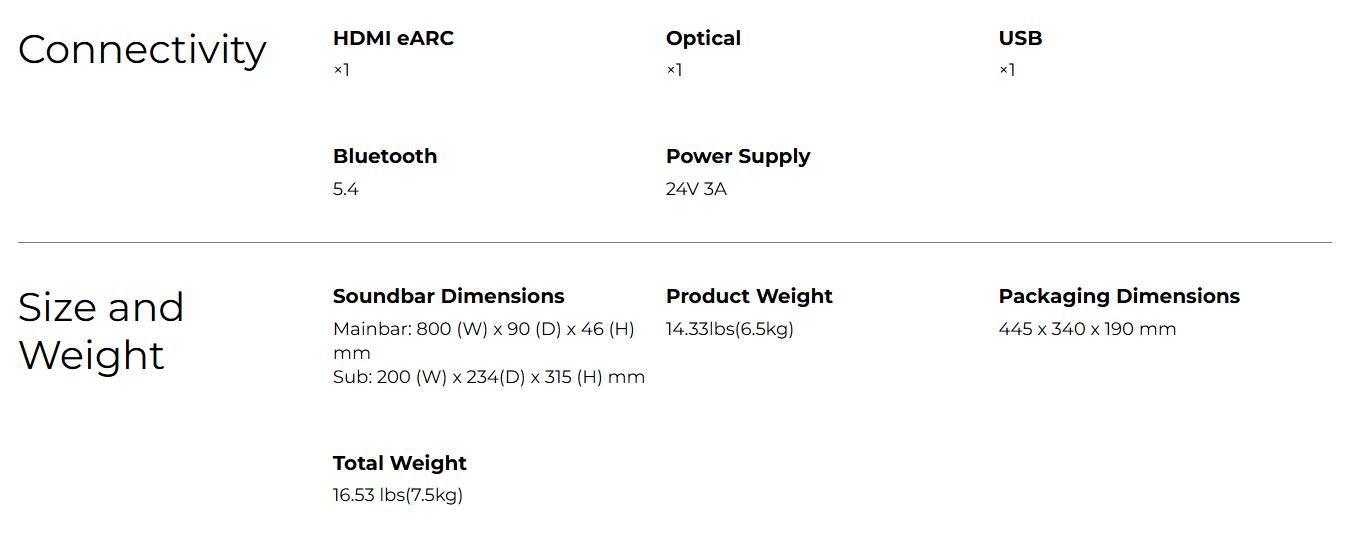The image size is (1351, 536).
Task: Click the Packaging Dimensions label
Action: click(1119, 296)
